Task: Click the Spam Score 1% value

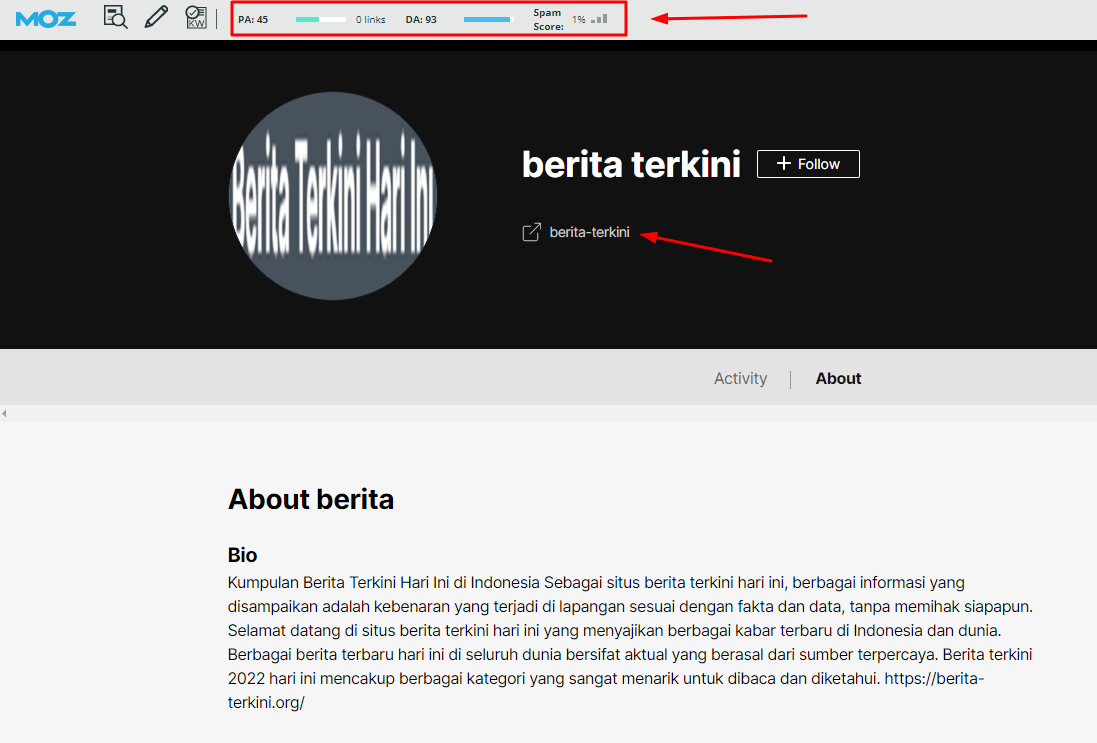Action: (579, 20)
